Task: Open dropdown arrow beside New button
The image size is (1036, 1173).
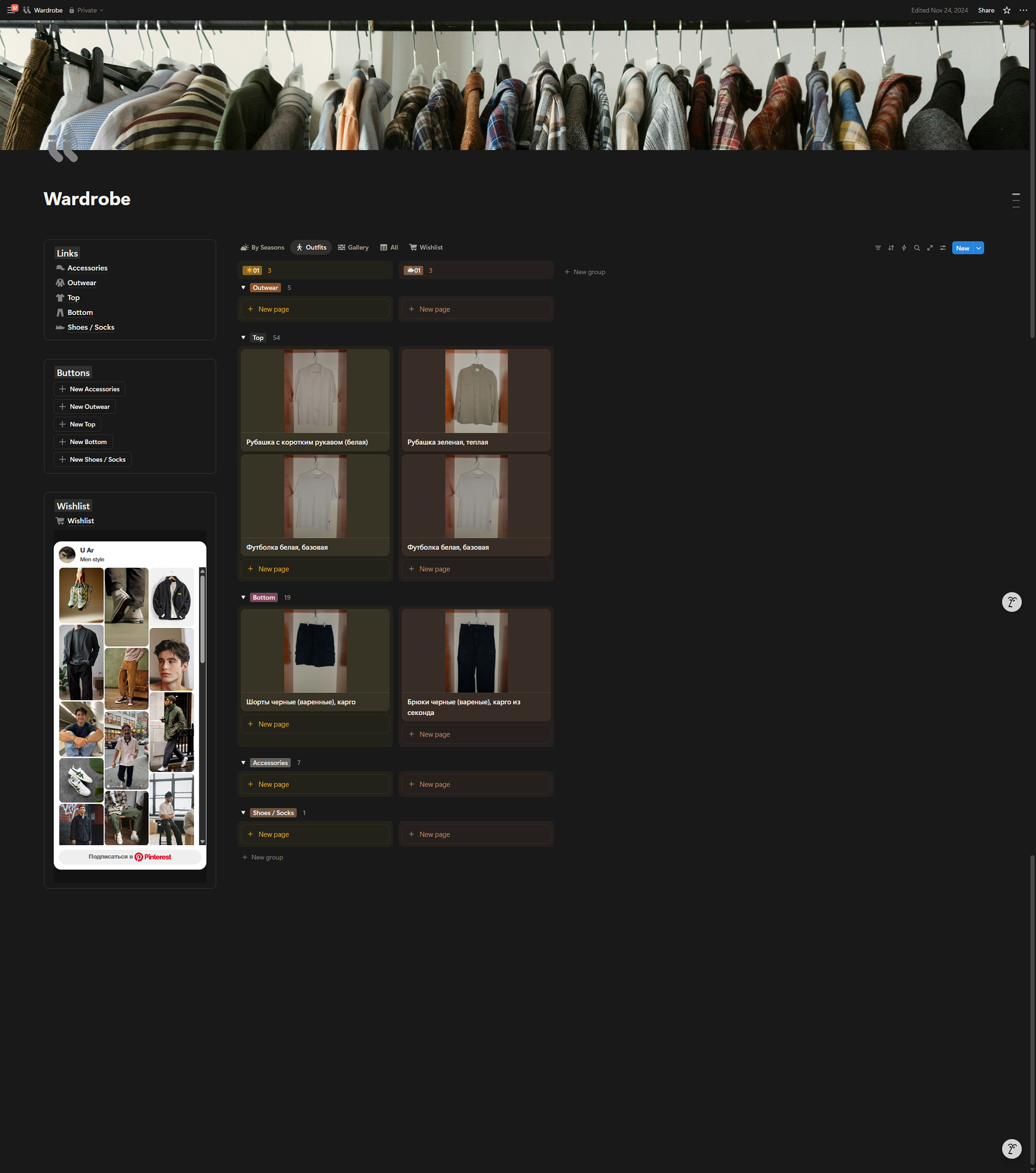Action: (x=979, y=248)
